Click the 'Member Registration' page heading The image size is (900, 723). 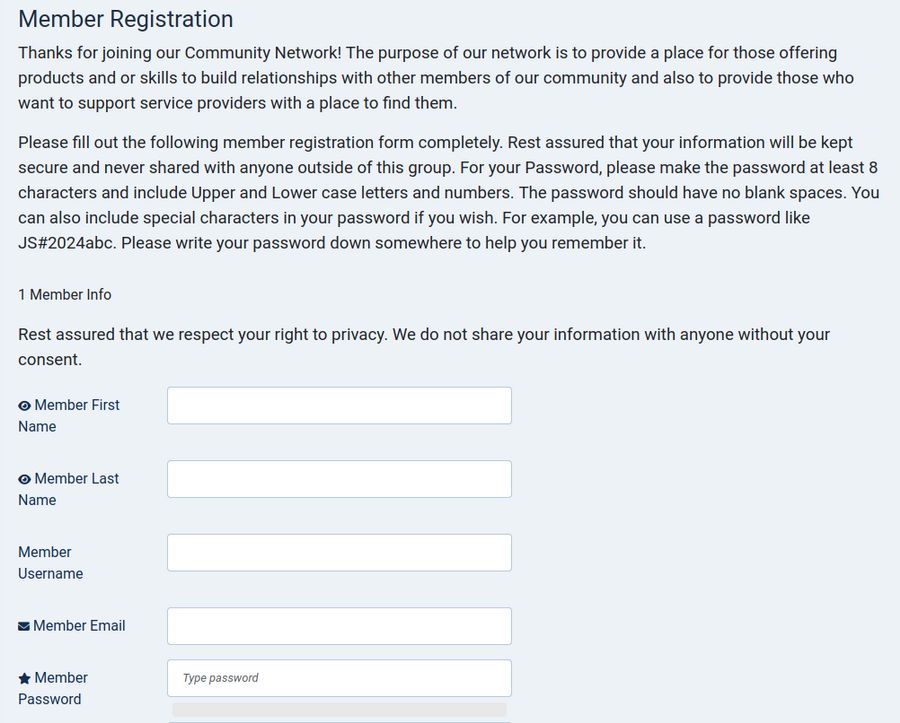(x=126, y=19)
